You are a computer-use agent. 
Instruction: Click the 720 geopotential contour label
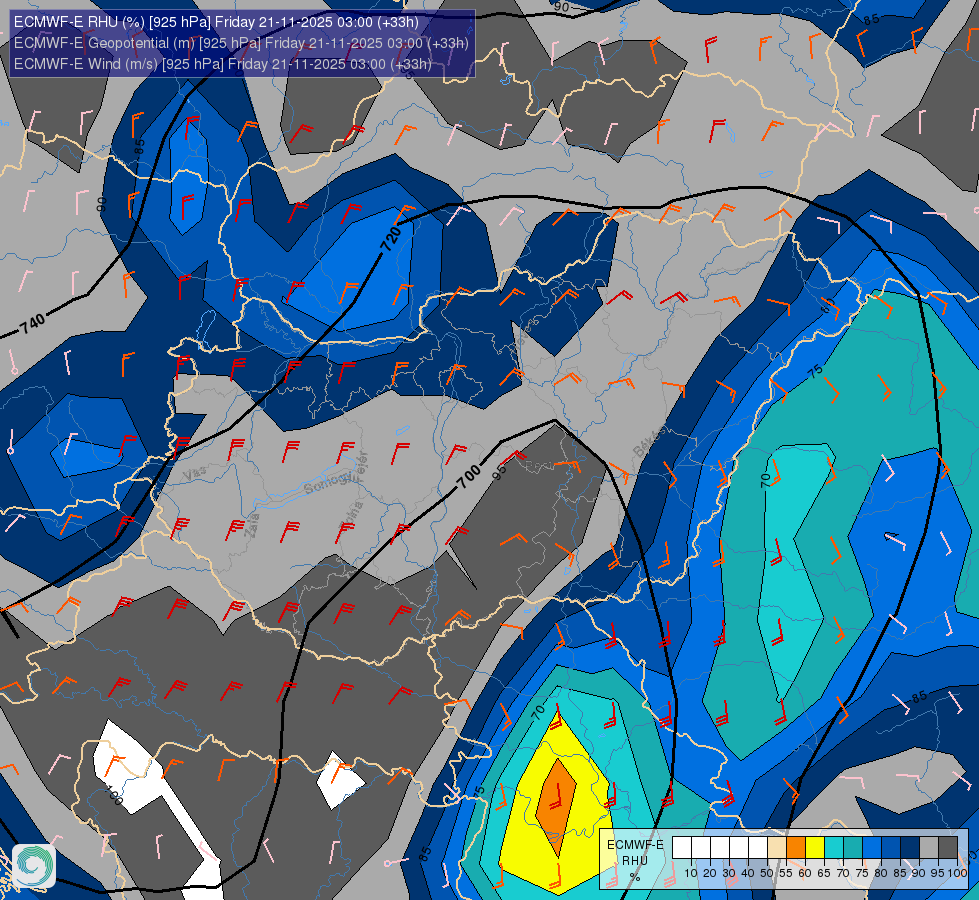[391, 239]
